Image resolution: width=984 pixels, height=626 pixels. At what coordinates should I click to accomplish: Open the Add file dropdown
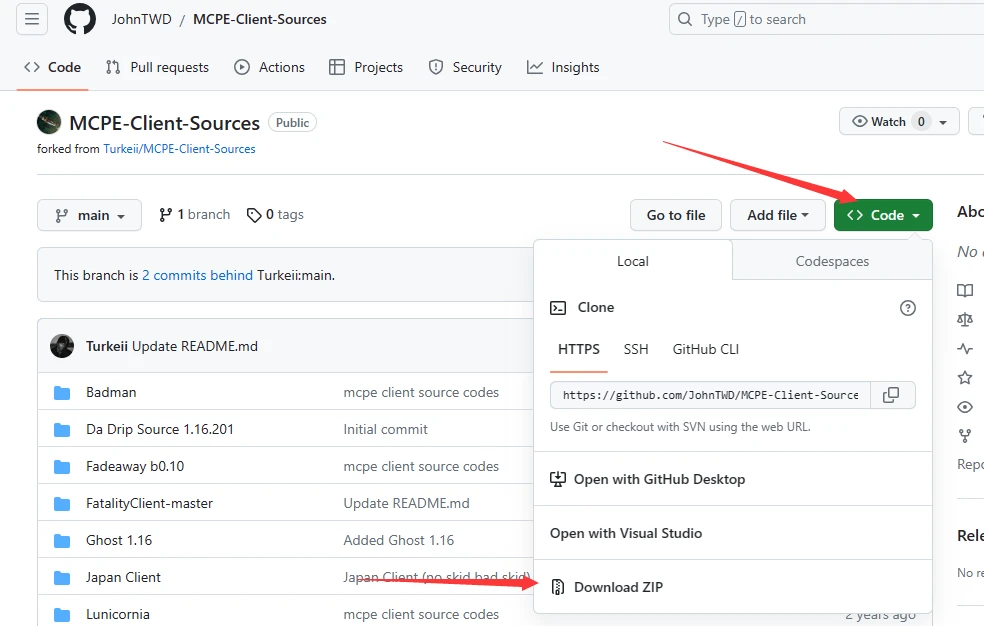tap(777, 215)
